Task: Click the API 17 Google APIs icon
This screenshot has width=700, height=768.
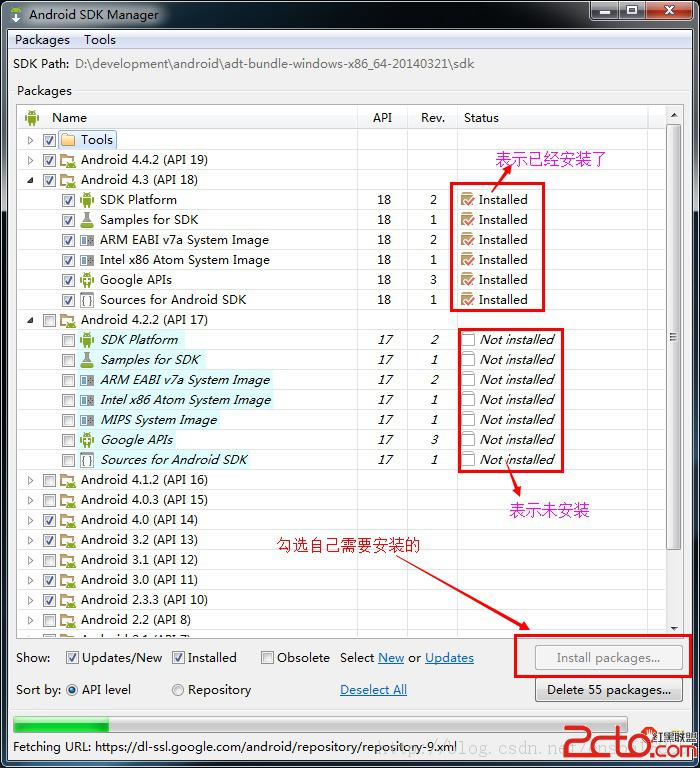Action: tap(87, 440)
